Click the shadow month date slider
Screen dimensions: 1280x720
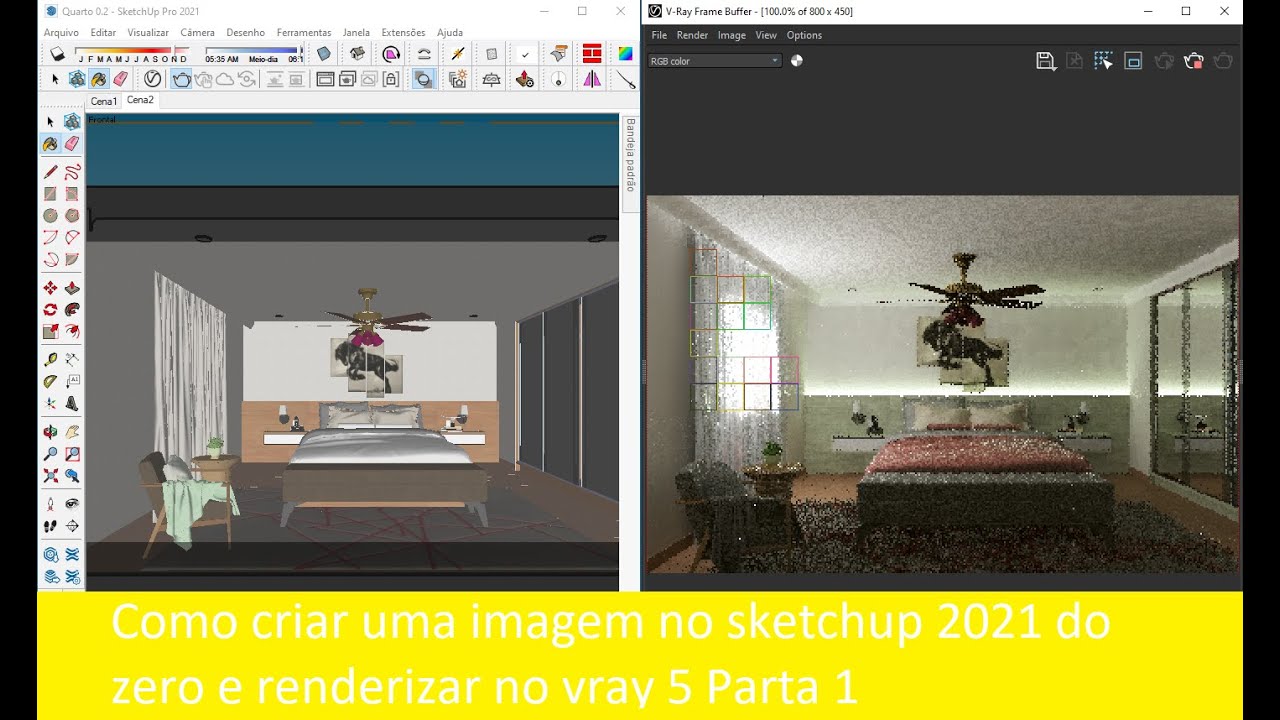coord(132,50)
